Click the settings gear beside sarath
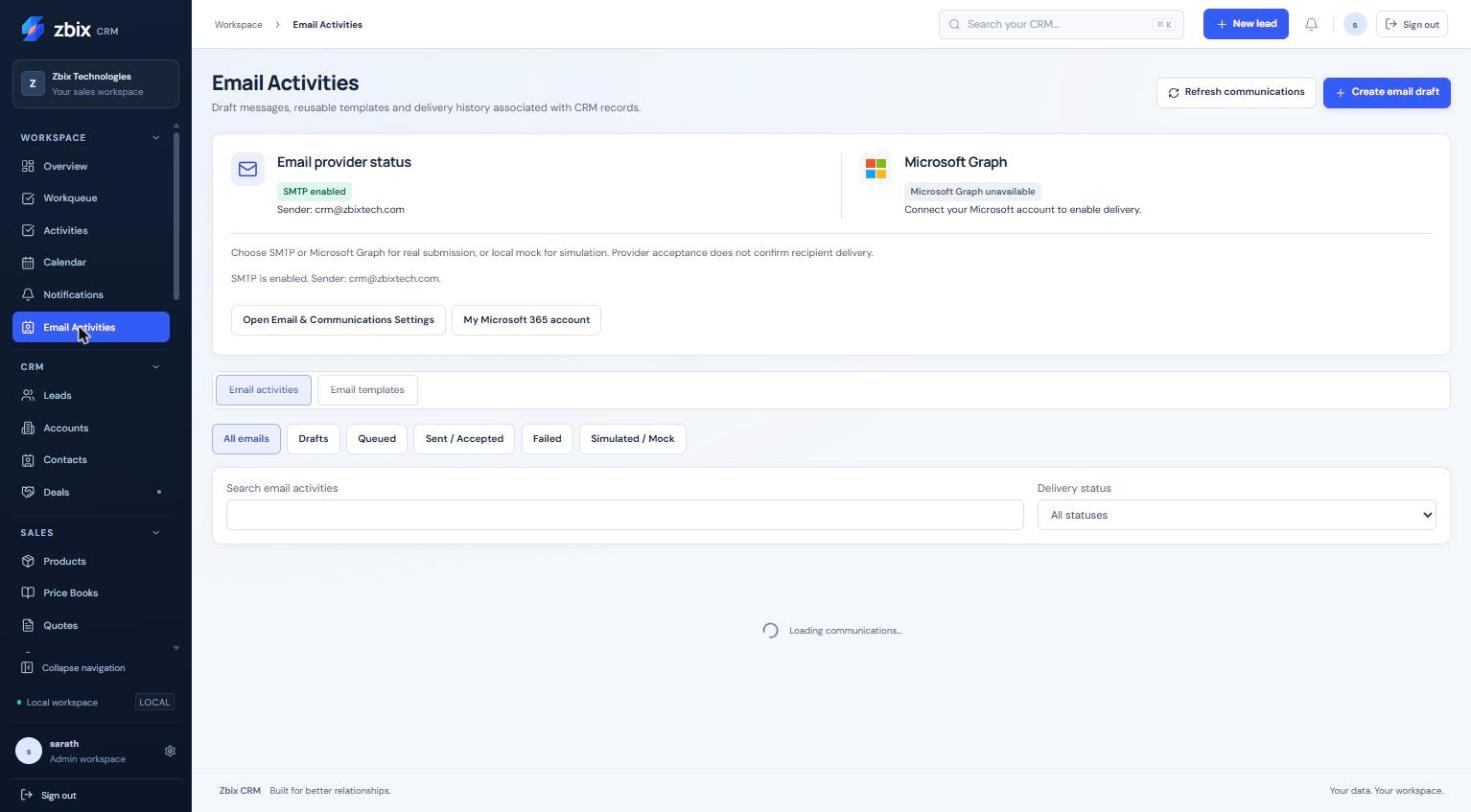Viewport: 1471px width, 812px height. 170,751
